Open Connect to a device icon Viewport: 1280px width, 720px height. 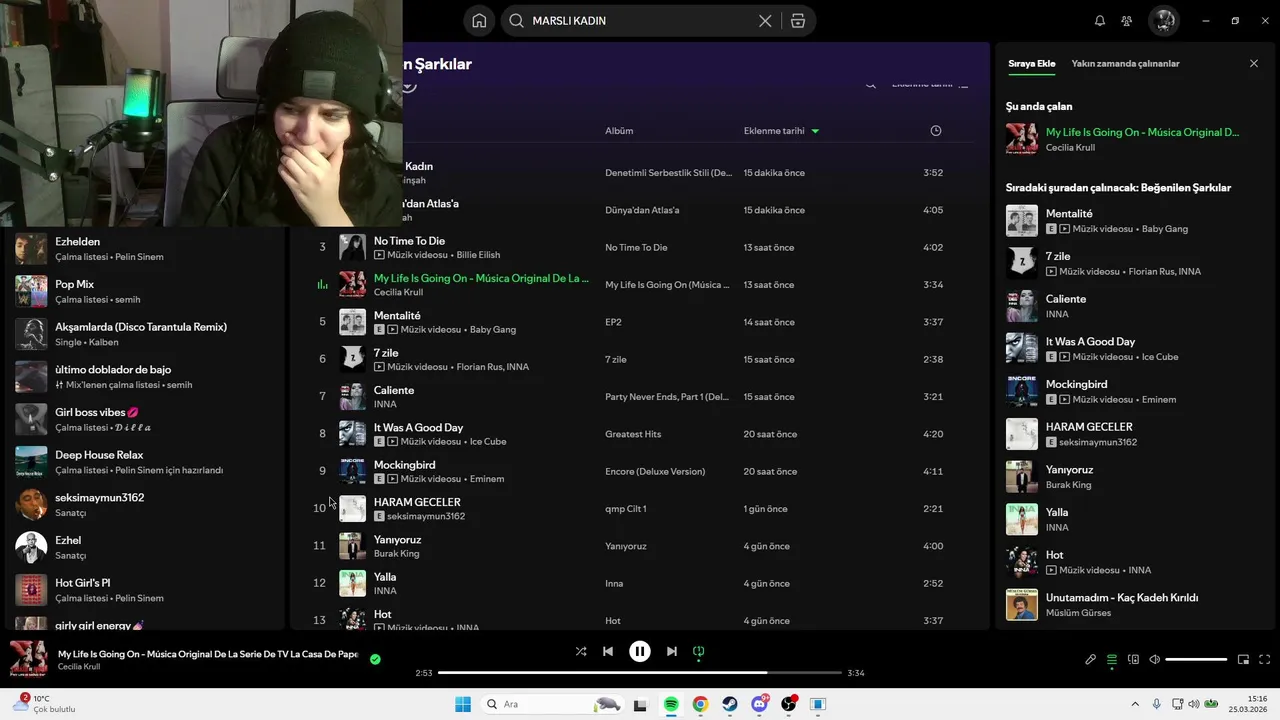point(1133,659)
